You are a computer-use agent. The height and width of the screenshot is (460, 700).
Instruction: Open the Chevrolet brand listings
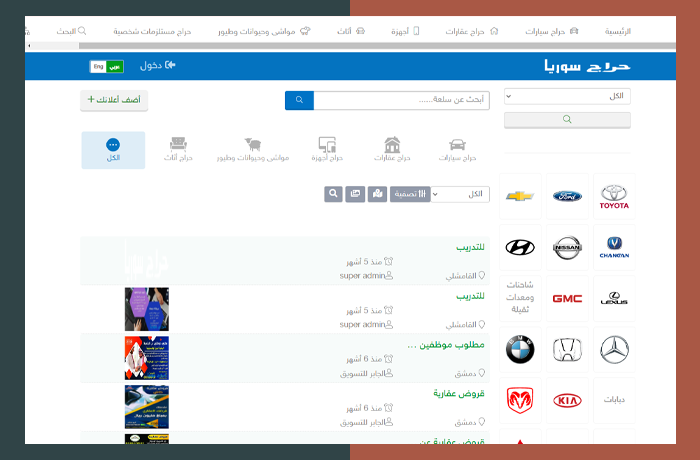[x=520, y=197]
